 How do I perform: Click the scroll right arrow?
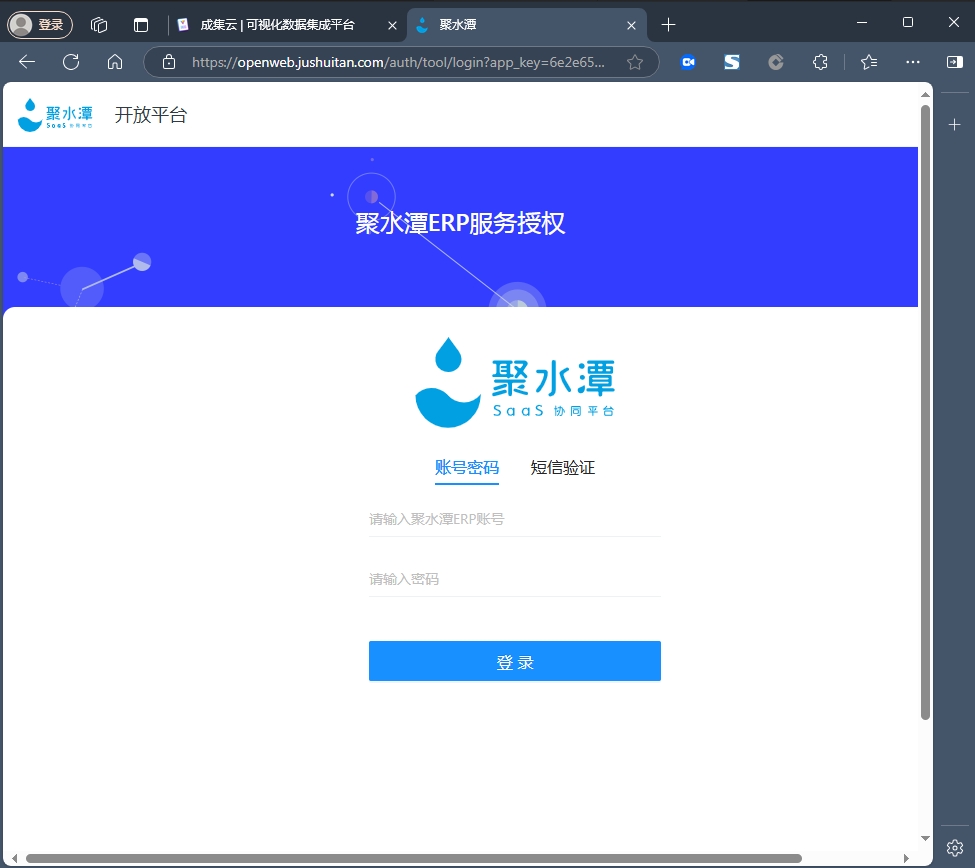(x=906, y=859)
